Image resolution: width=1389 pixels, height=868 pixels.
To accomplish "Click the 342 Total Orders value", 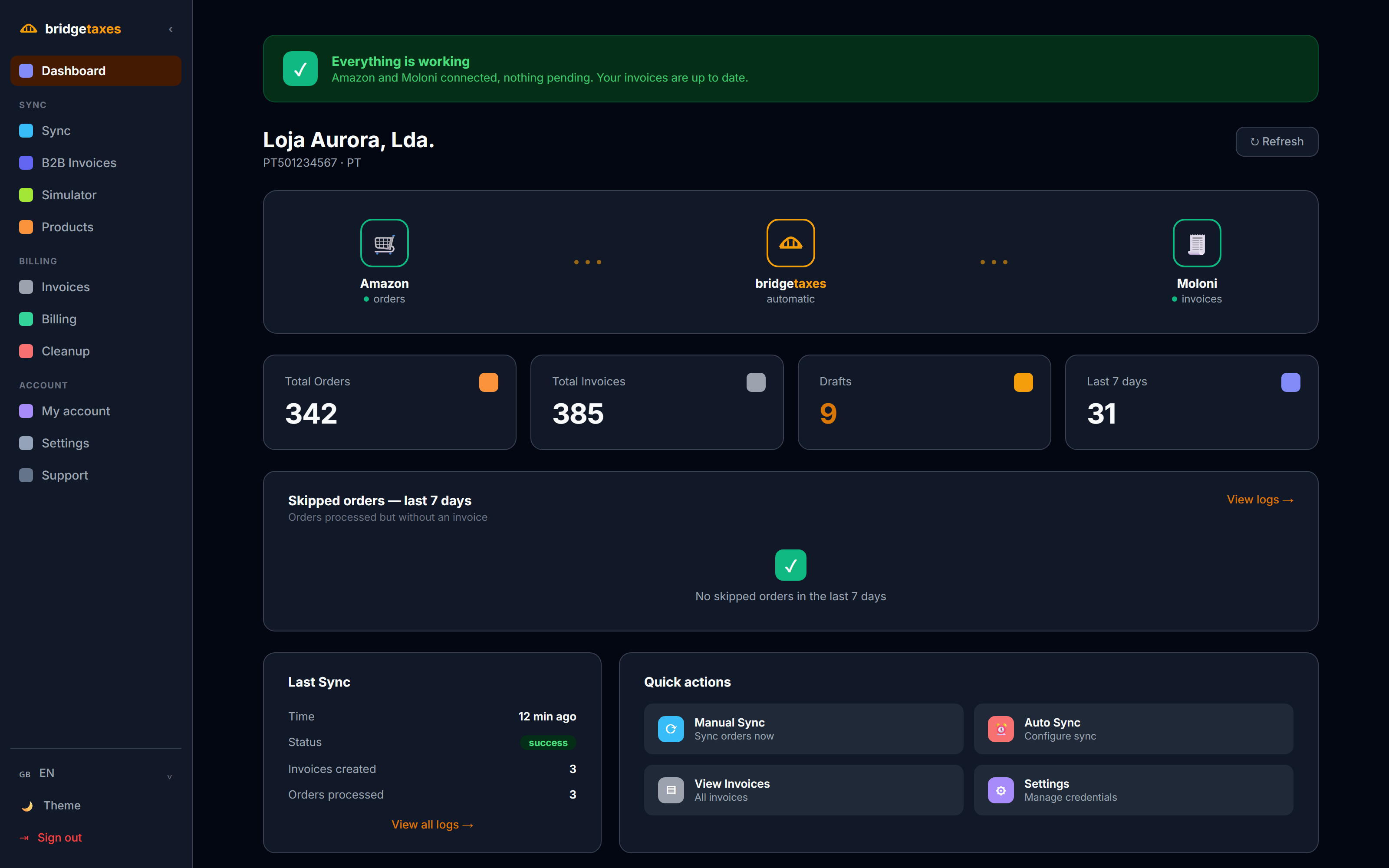I will click(x=311, y=413).
